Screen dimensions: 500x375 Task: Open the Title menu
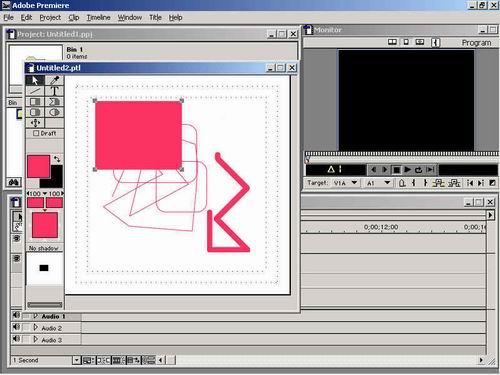pos(155,17)
